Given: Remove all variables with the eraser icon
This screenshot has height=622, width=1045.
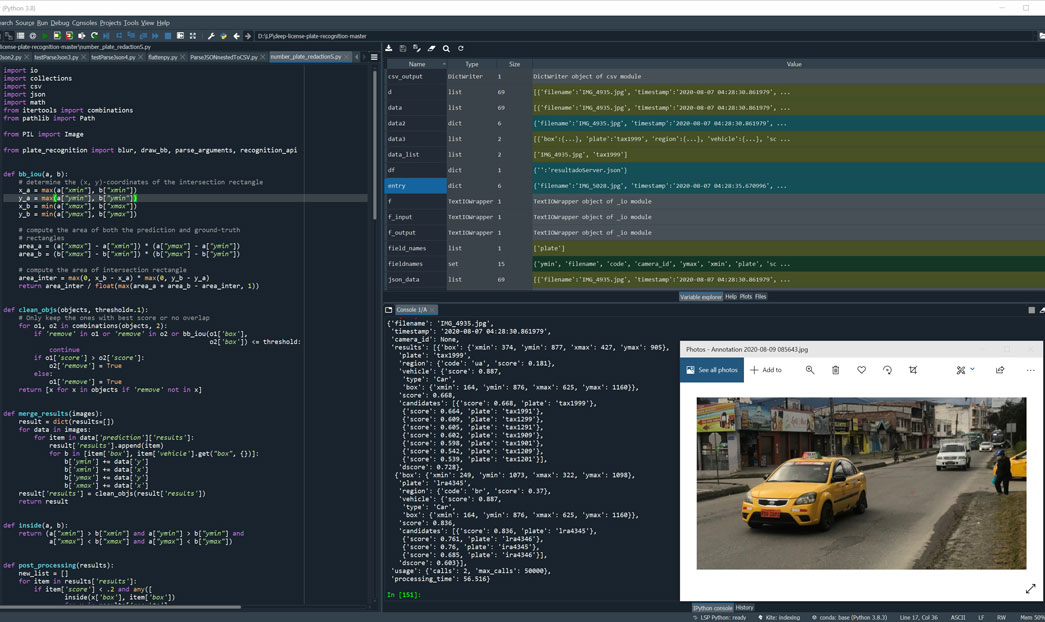Looking at the screenshot, I should [431, 48].
